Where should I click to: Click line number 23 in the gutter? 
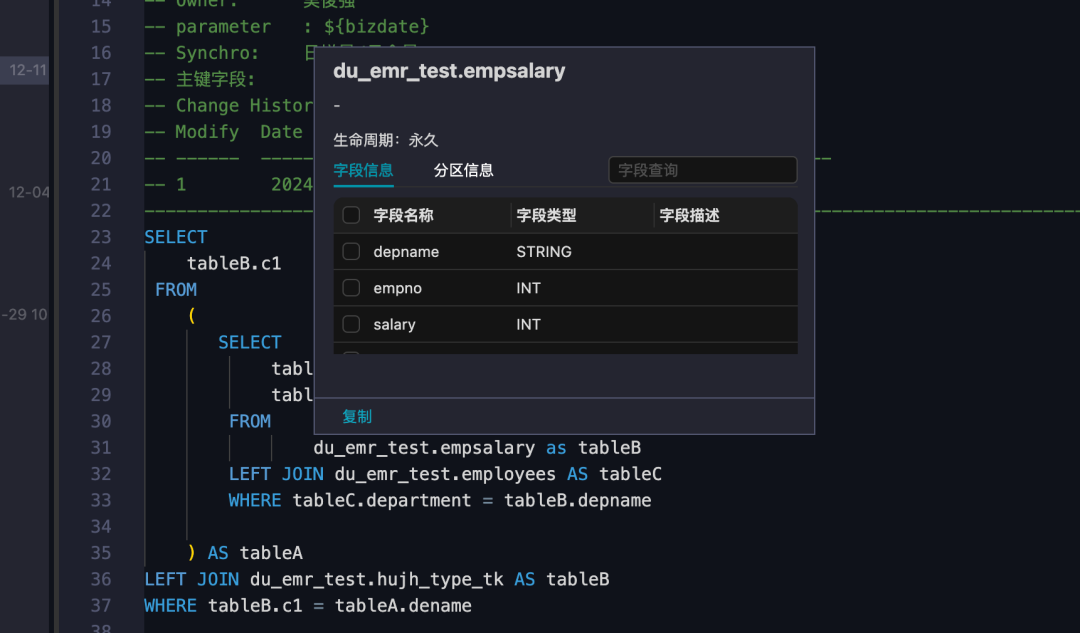(x=100, y=237)
